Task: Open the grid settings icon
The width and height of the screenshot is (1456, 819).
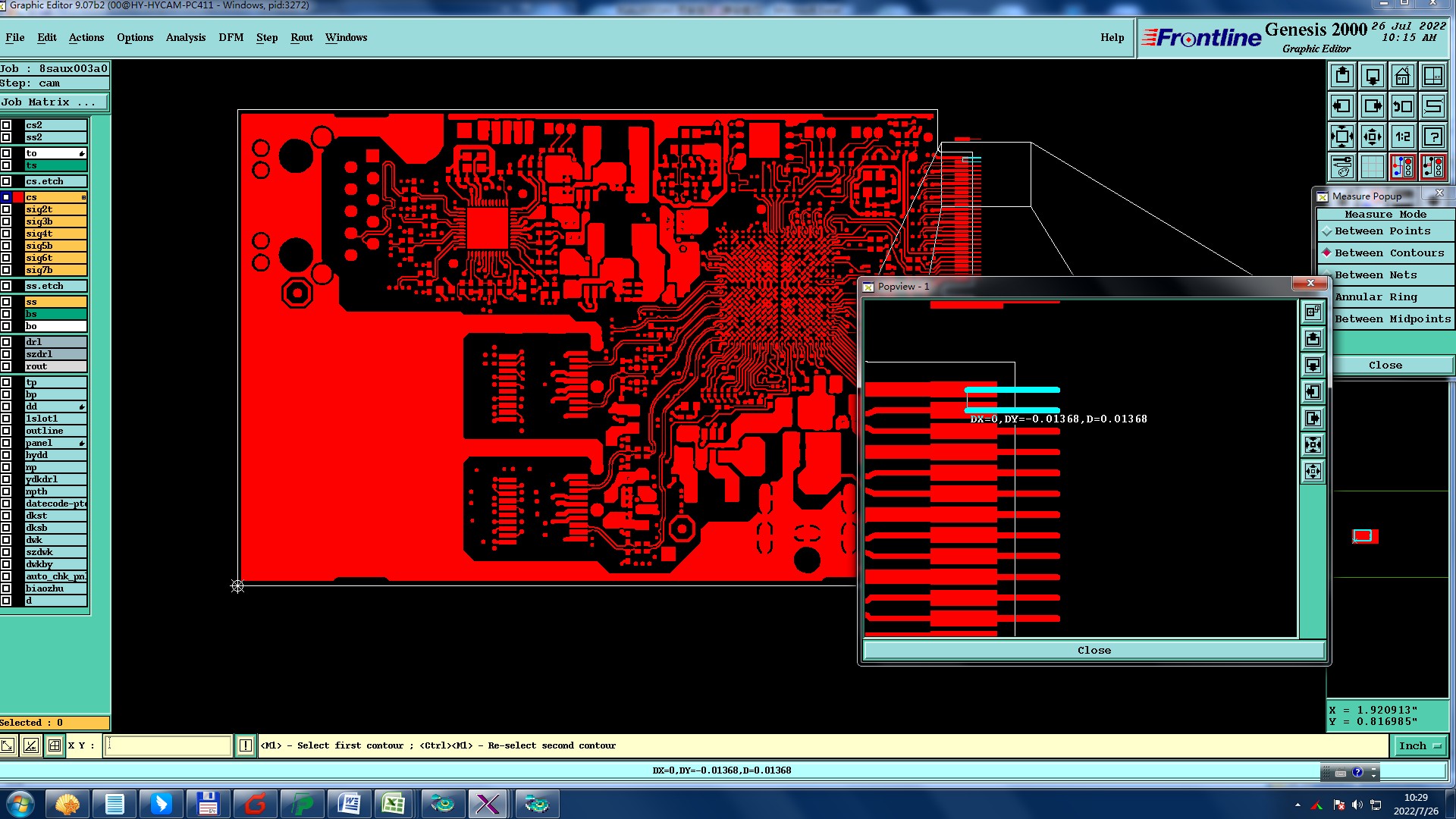Action: point(1372,166)
